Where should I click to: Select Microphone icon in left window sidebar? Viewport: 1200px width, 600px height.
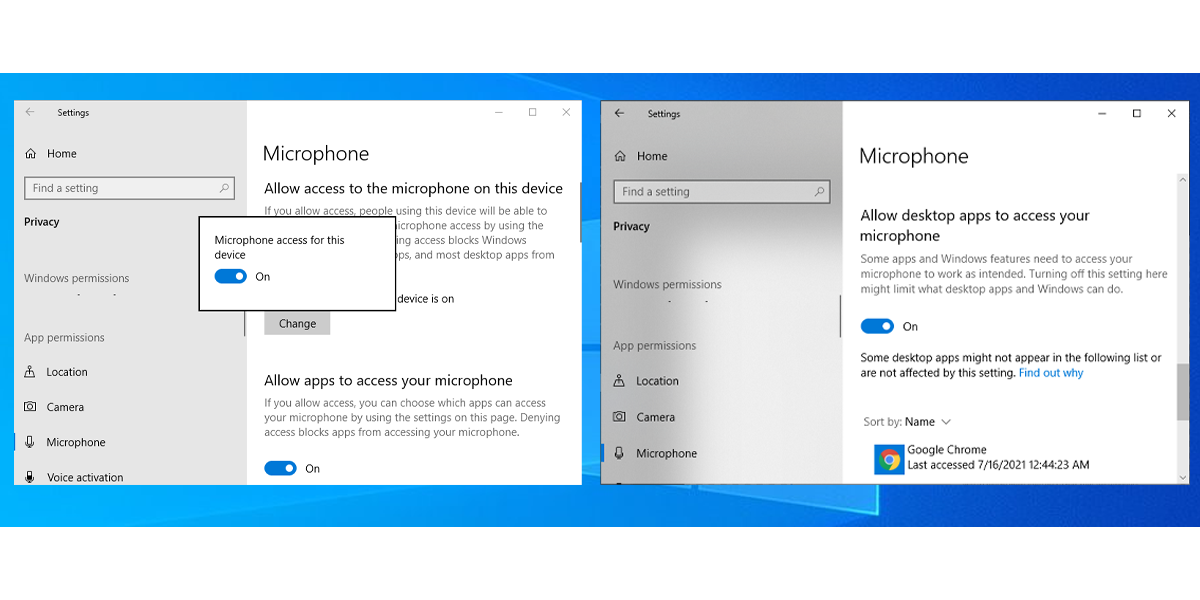pos(30,442)
